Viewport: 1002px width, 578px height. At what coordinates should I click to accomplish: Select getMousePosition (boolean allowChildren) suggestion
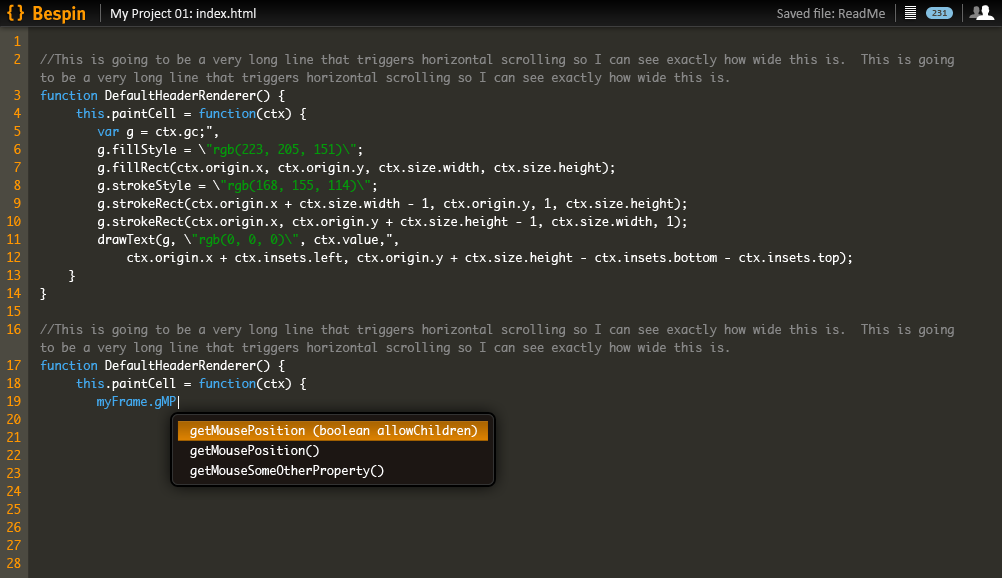point(333,430)
